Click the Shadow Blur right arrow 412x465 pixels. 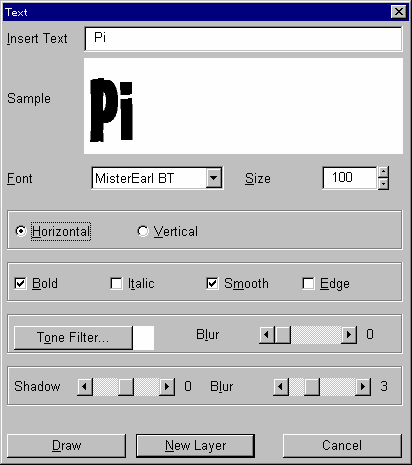pyautogui.click(x=363, y=387)
